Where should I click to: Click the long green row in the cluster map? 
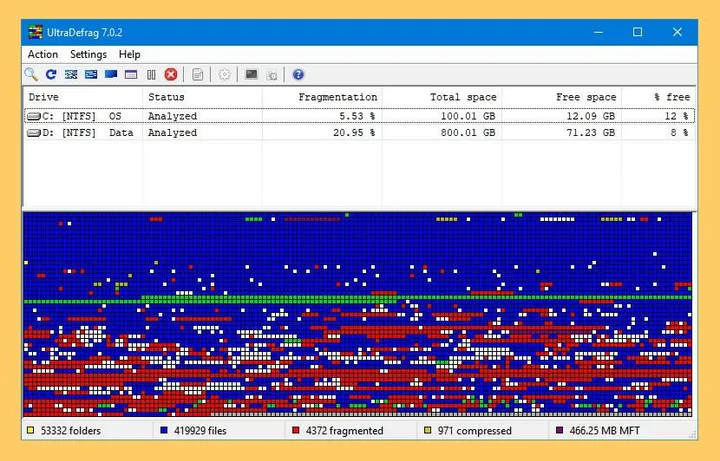(x=358, y=300)
